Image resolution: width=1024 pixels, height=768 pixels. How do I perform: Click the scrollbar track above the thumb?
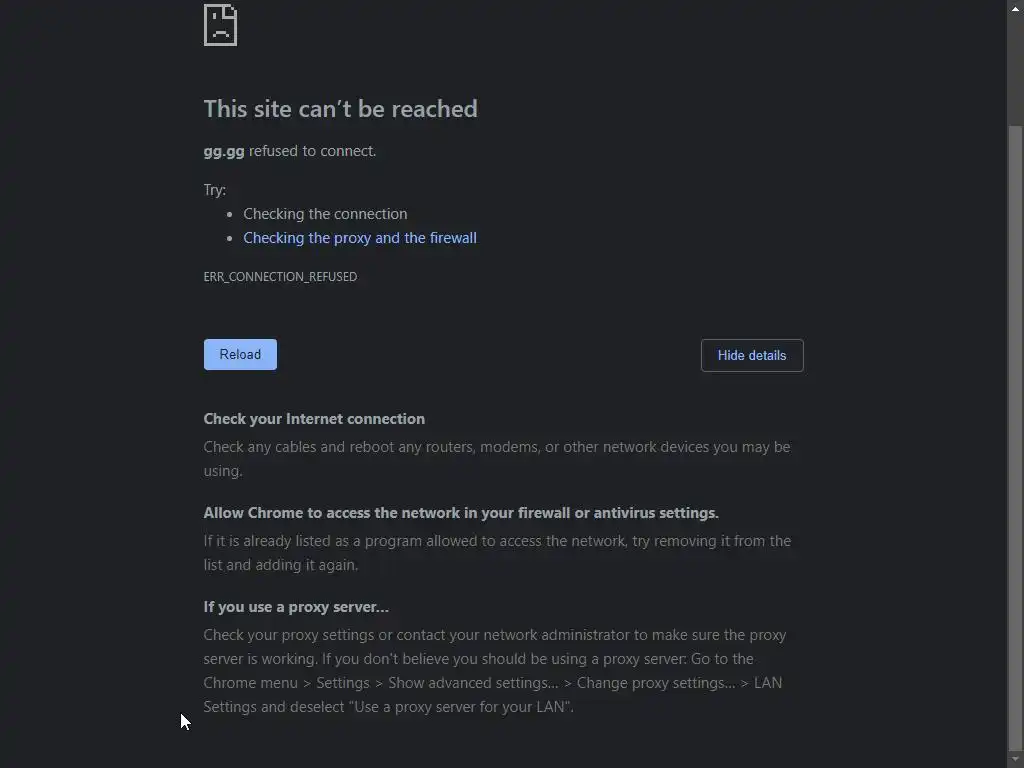click(1016, 71)
